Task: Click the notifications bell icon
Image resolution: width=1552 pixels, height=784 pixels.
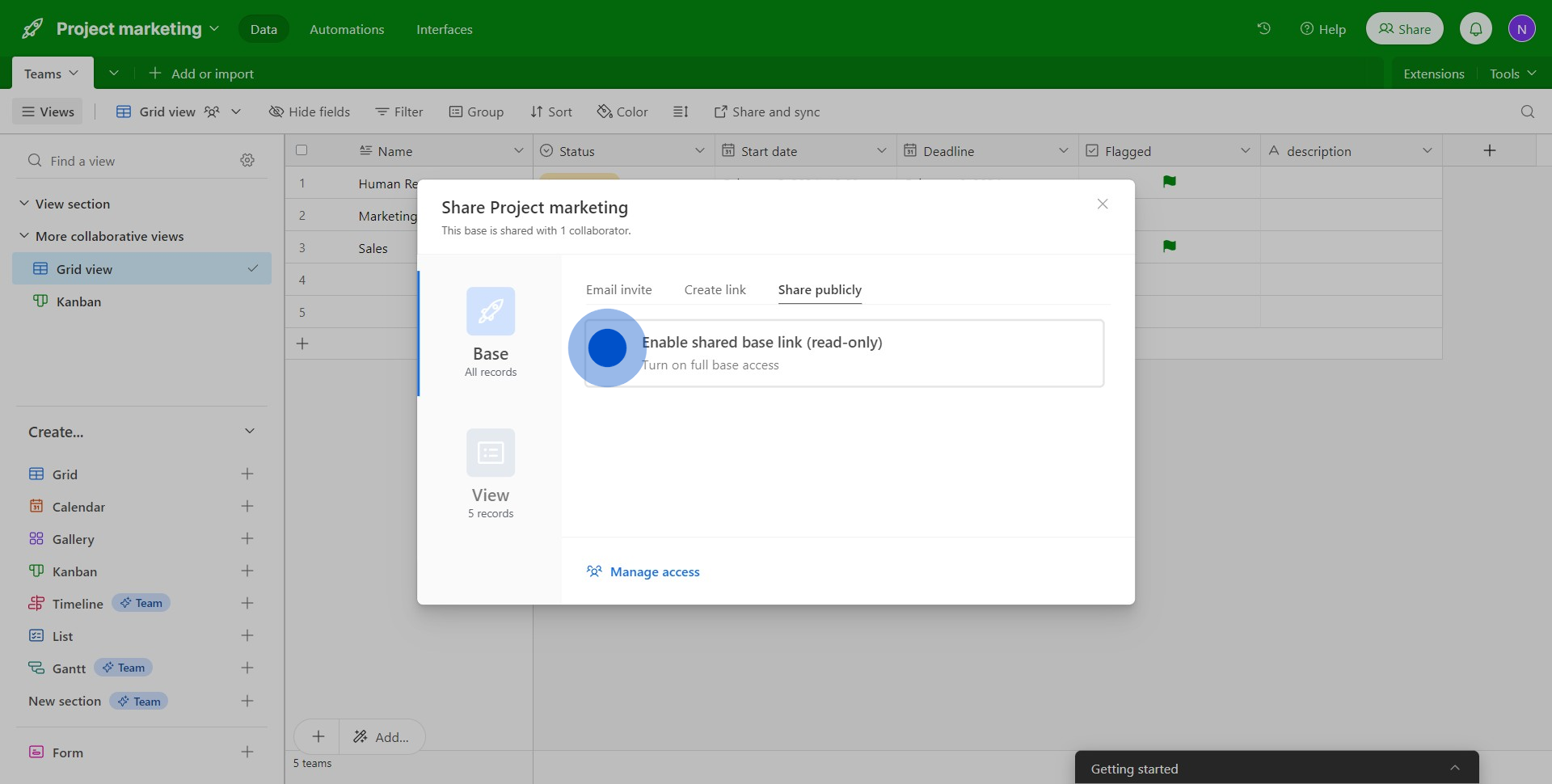Action: [x=1475, y=29]
